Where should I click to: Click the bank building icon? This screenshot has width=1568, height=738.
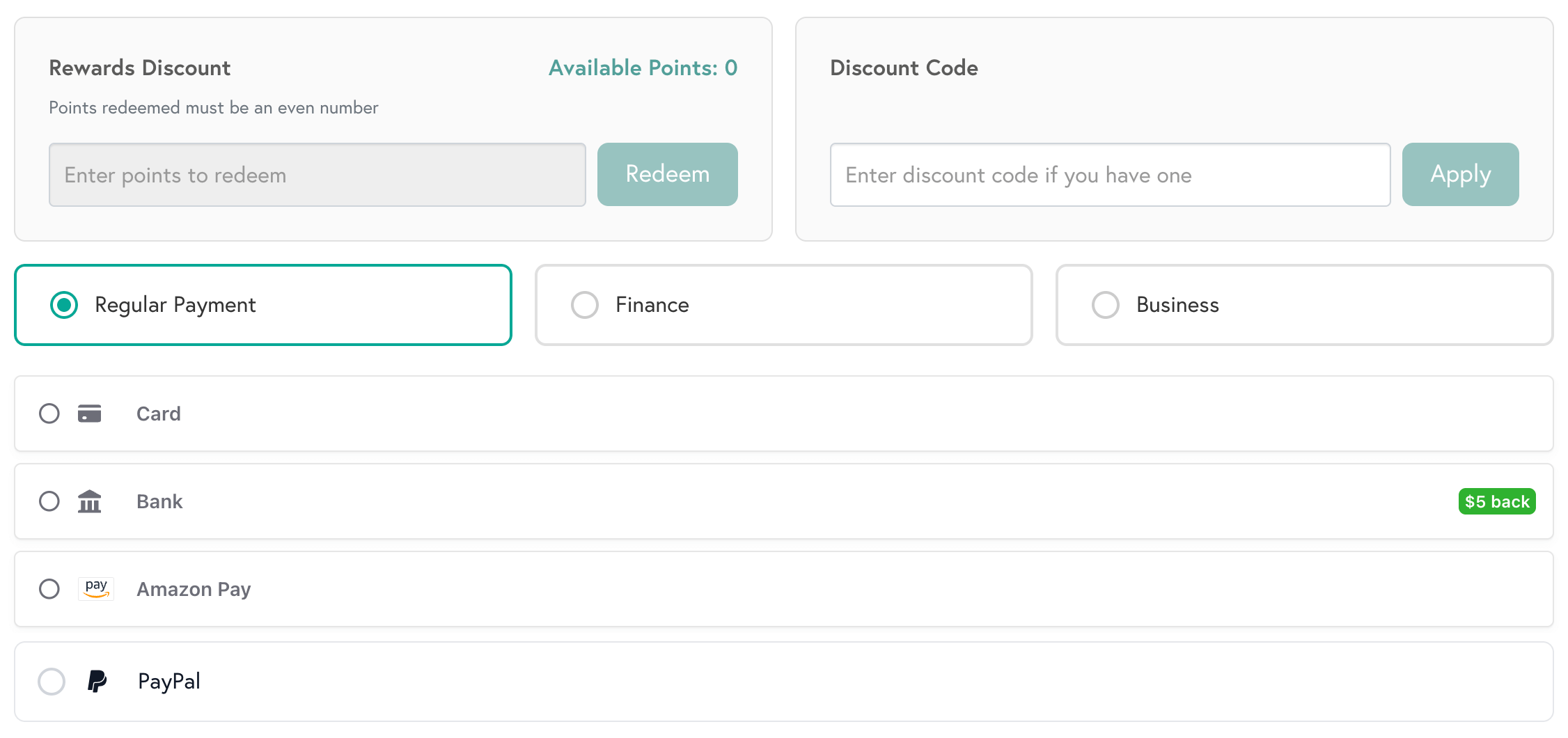coord(90,501)
